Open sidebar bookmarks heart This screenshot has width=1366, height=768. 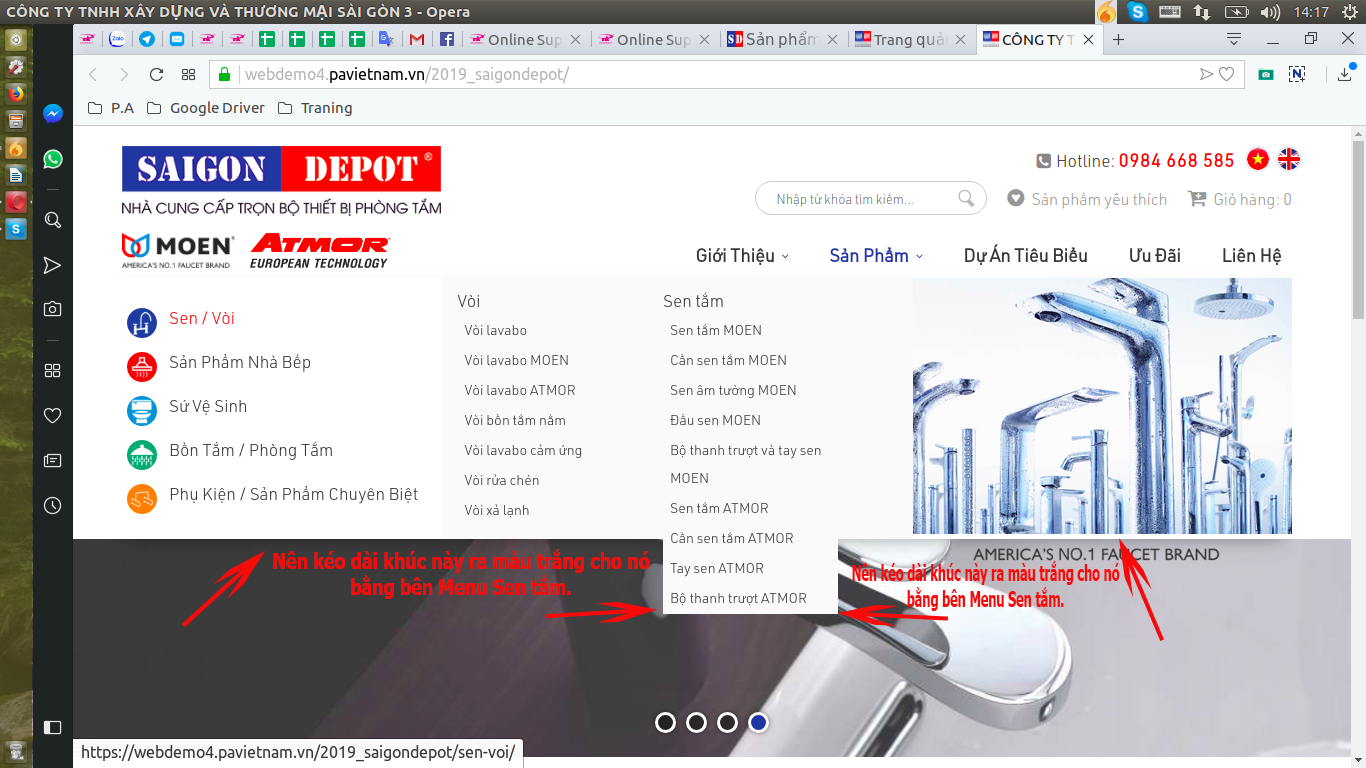53,415
